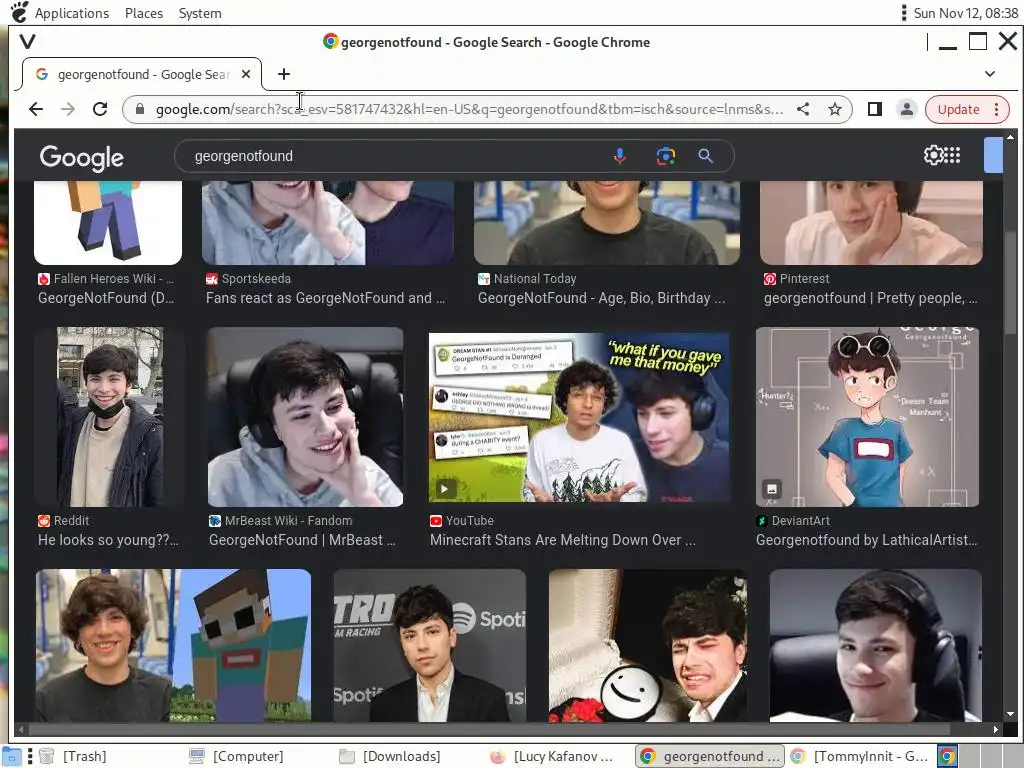Start voice search with the microphone

point(620,156)
